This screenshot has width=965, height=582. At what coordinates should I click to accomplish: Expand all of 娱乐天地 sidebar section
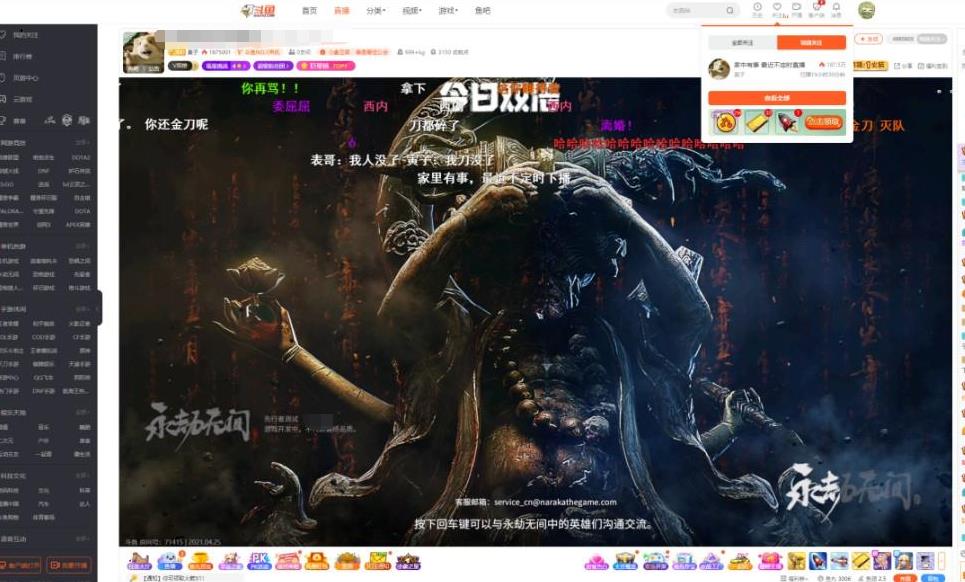(83, 413)
